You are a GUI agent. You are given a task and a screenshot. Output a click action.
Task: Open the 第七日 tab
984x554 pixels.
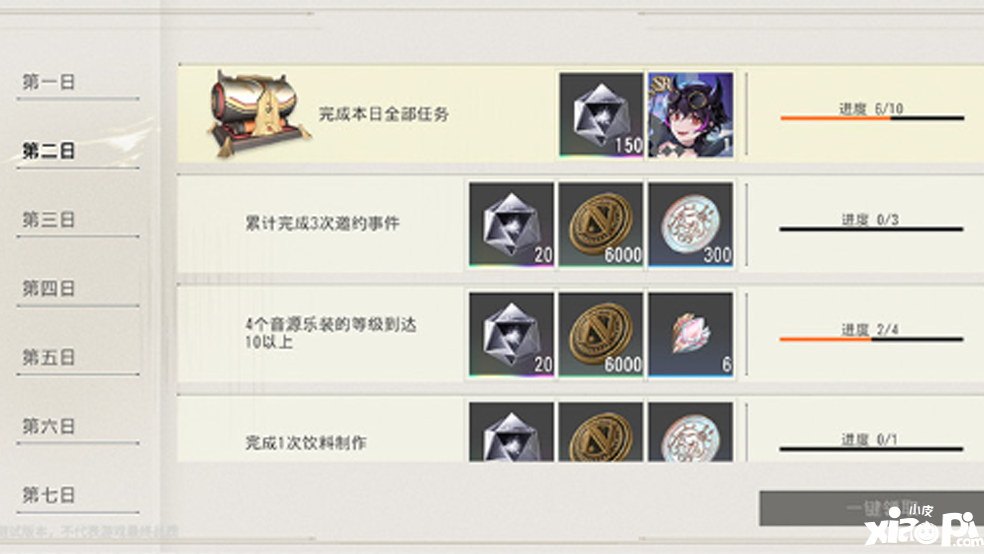coord(49,495)
